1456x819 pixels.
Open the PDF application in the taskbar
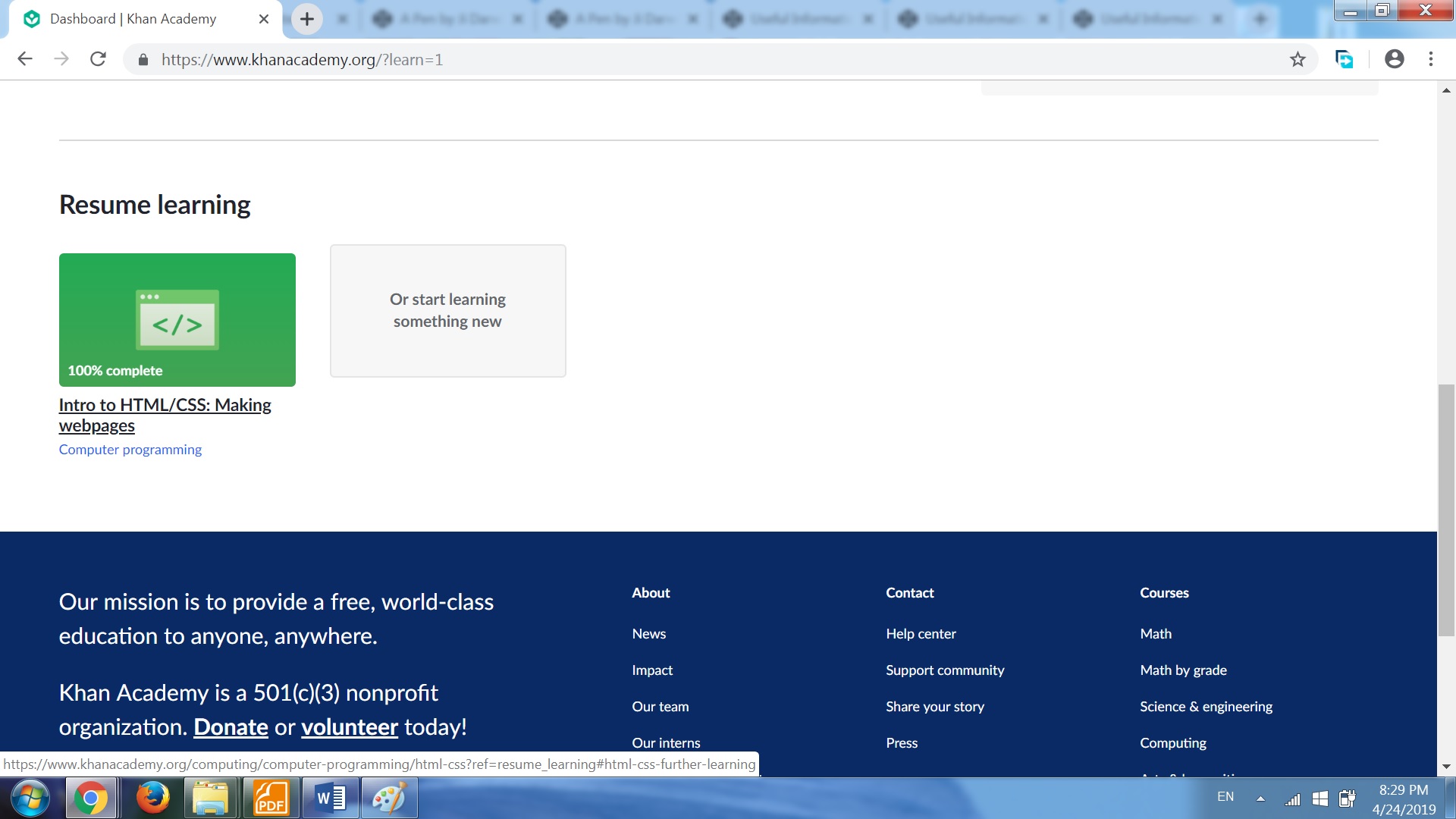click(271, 799)
